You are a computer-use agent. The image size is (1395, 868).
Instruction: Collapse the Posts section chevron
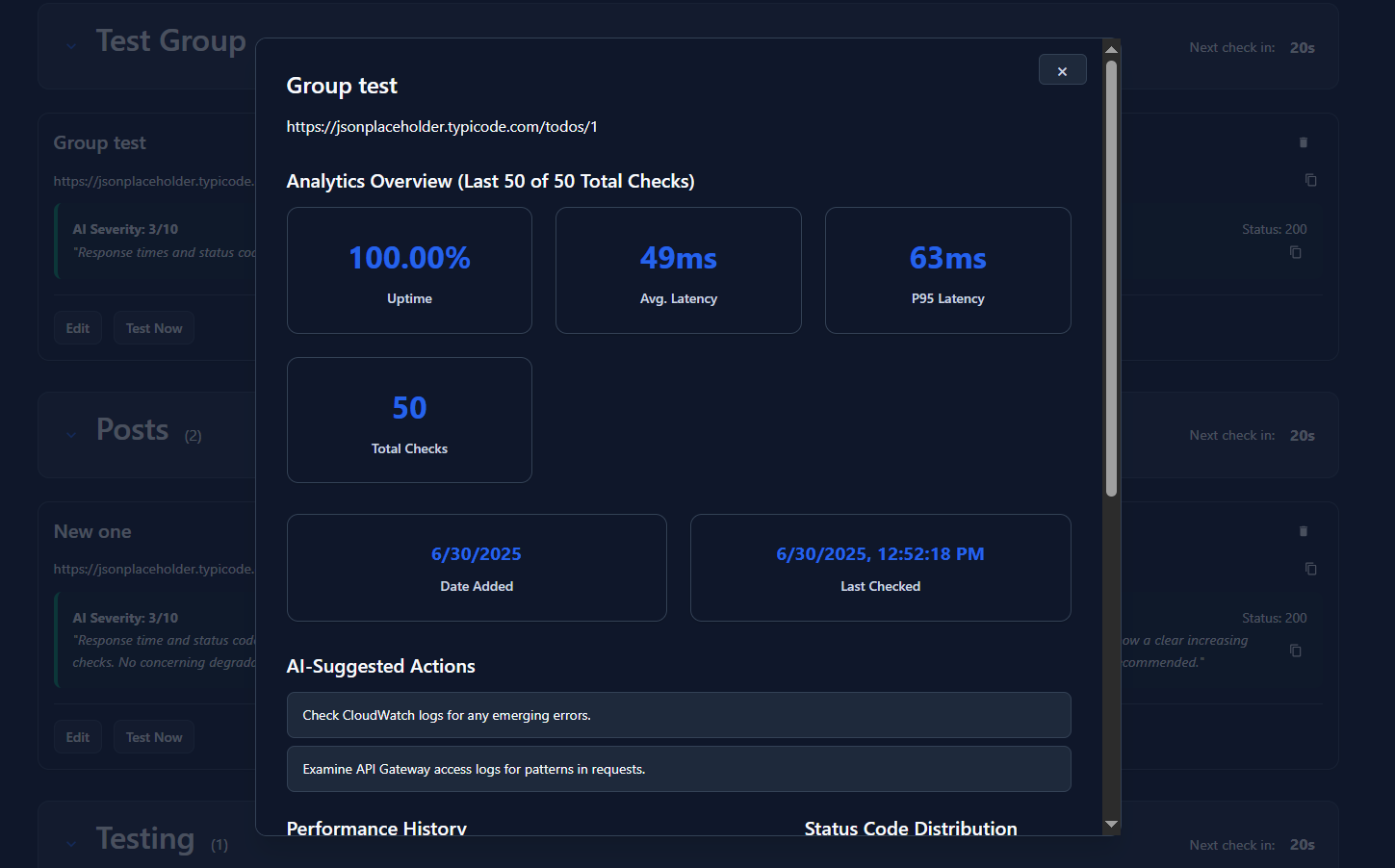71,434
